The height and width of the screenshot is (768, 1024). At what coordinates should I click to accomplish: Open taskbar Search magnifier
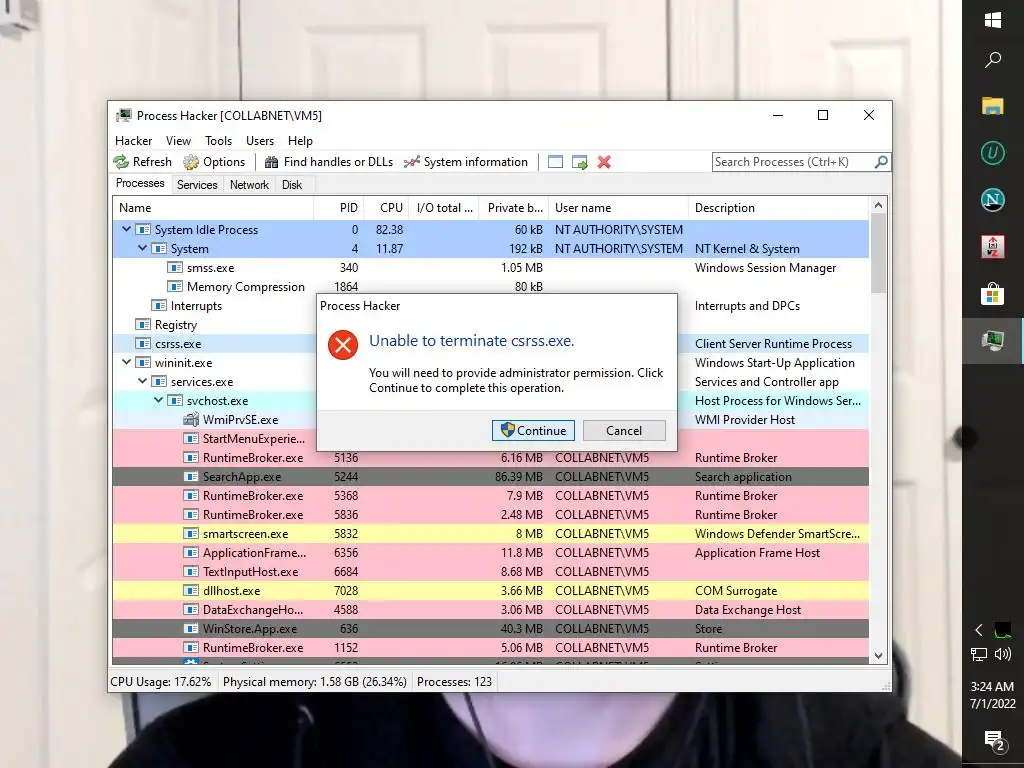click(993, 60)
